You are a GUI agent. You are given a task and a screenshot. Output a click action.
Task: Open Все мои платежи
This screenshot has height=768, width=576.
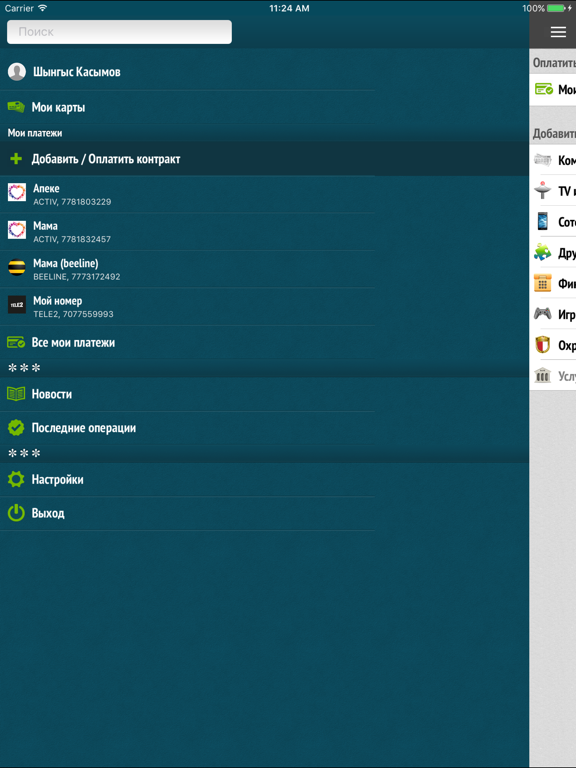[188, 342]
